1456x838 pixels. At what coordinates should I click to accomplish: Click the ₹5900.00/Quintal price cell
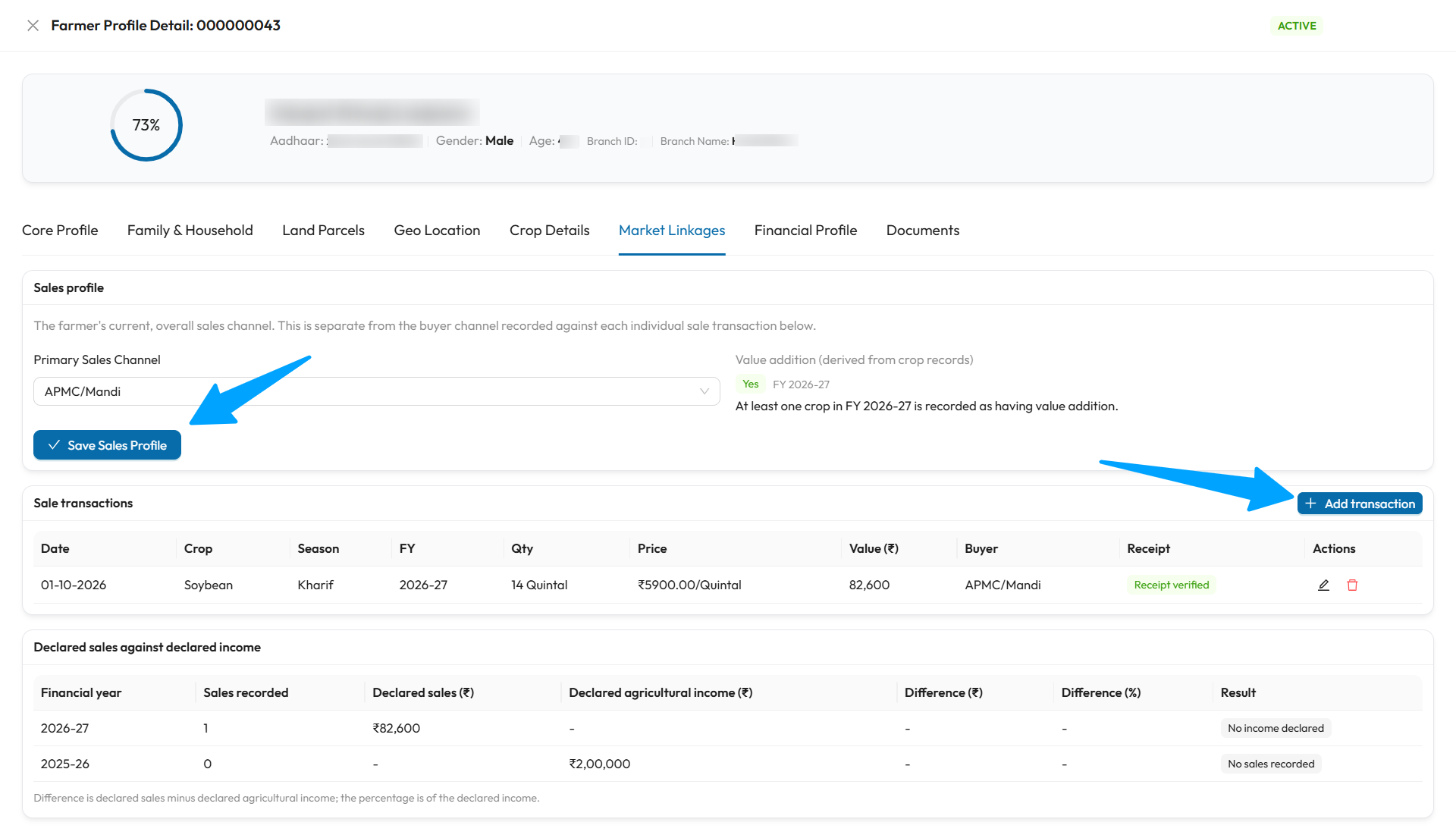pos(689,585)
